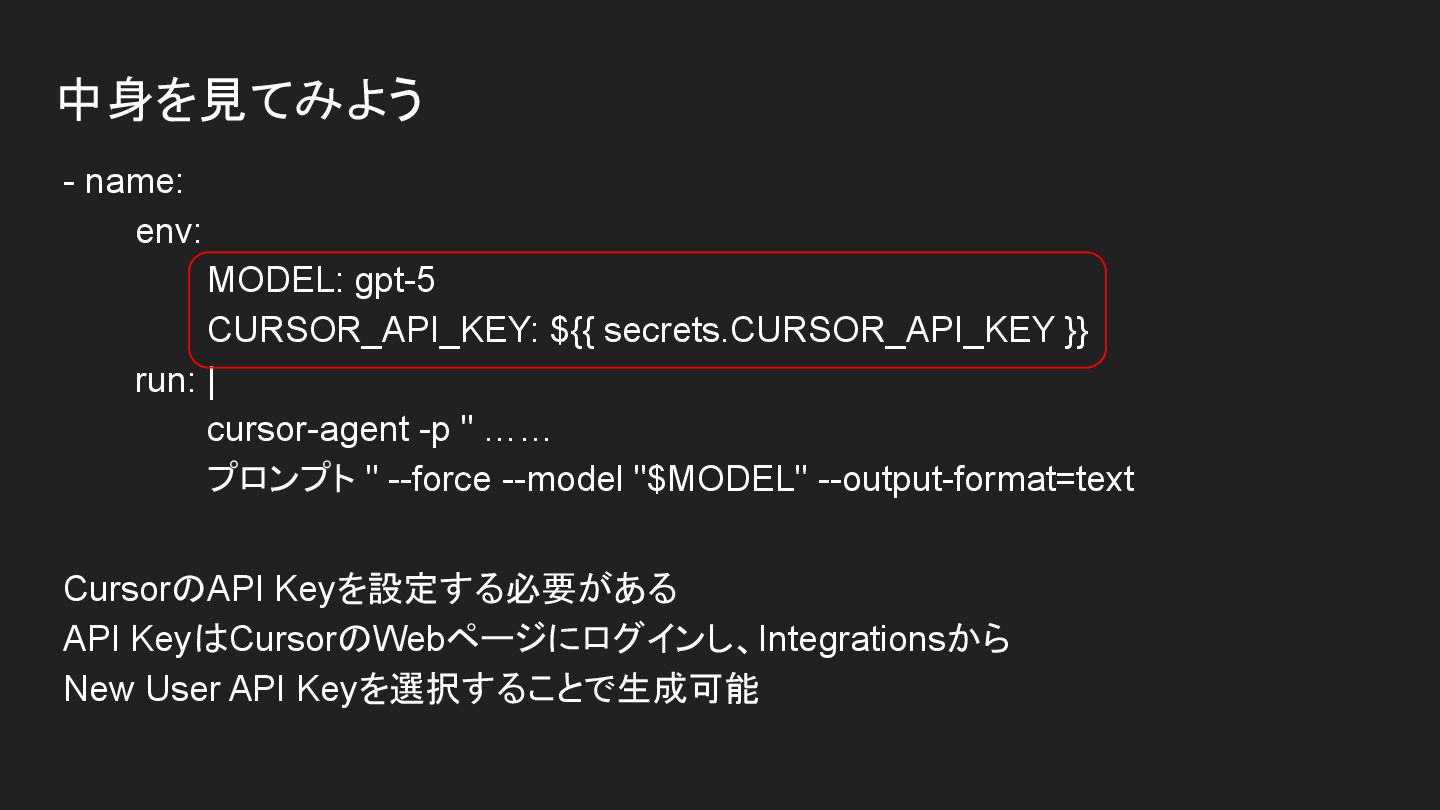This screenshot has width=1440, height=810.
Task: Click the ellipsis after cursor-agent -p
Action: coord(517,432)
